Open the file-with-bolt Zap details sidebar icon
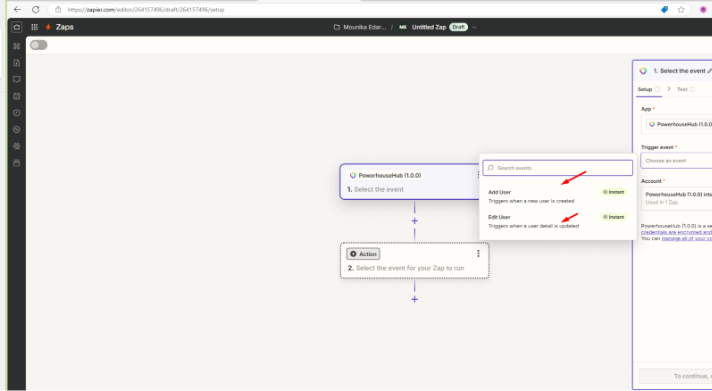 tap(17, 63)
